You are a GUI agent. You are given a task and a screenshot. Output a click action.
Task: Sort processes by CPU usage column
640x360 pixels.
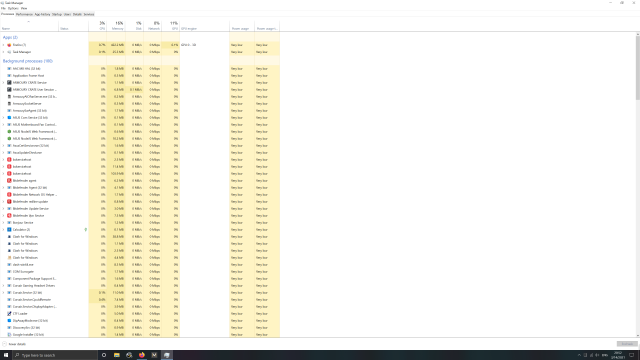(x=98, y=26)
